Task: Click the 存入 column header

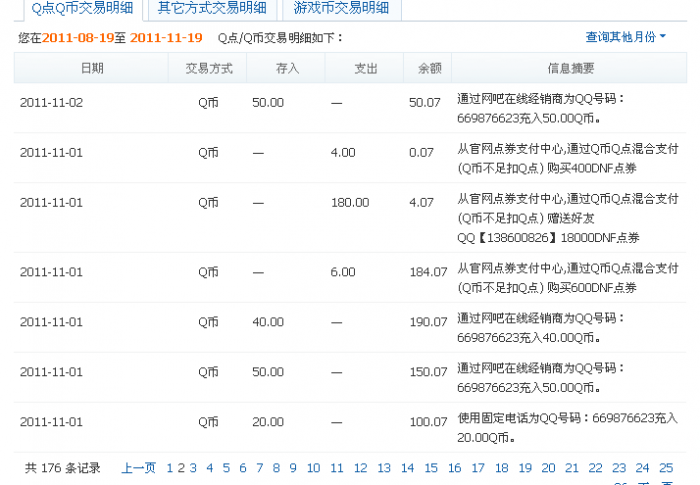Action: [x=287, y=68]
